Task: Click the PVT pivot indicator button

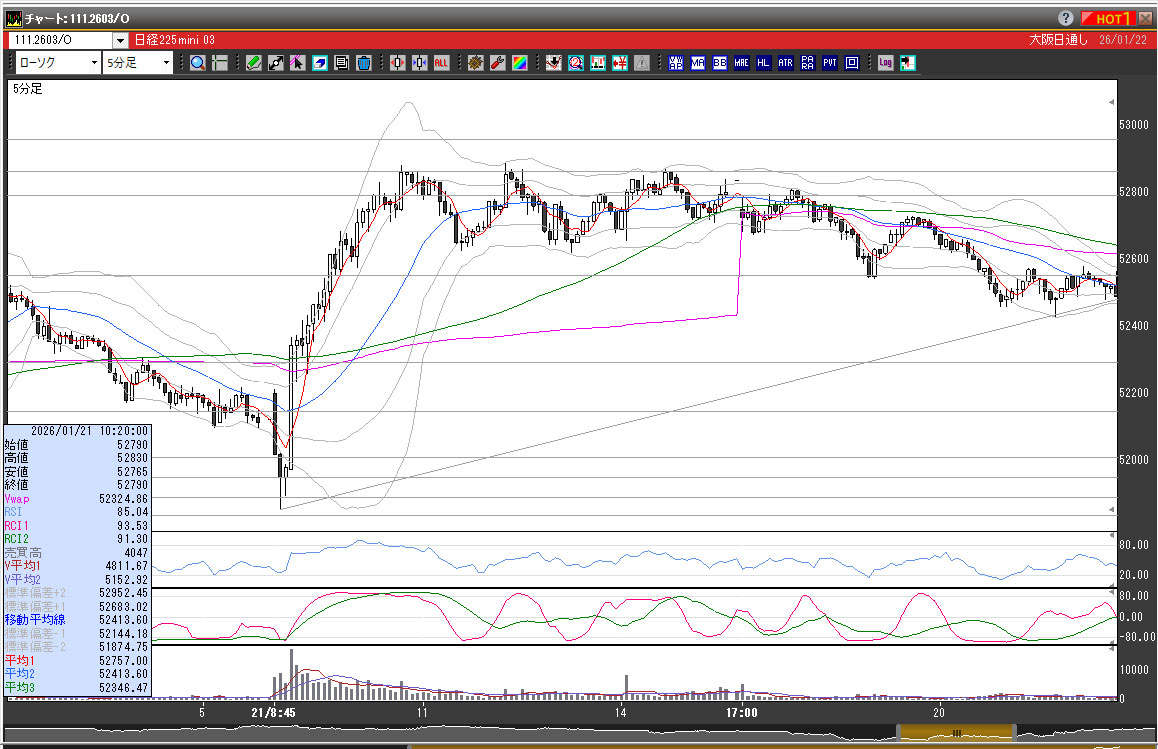Action: (830, 63)
